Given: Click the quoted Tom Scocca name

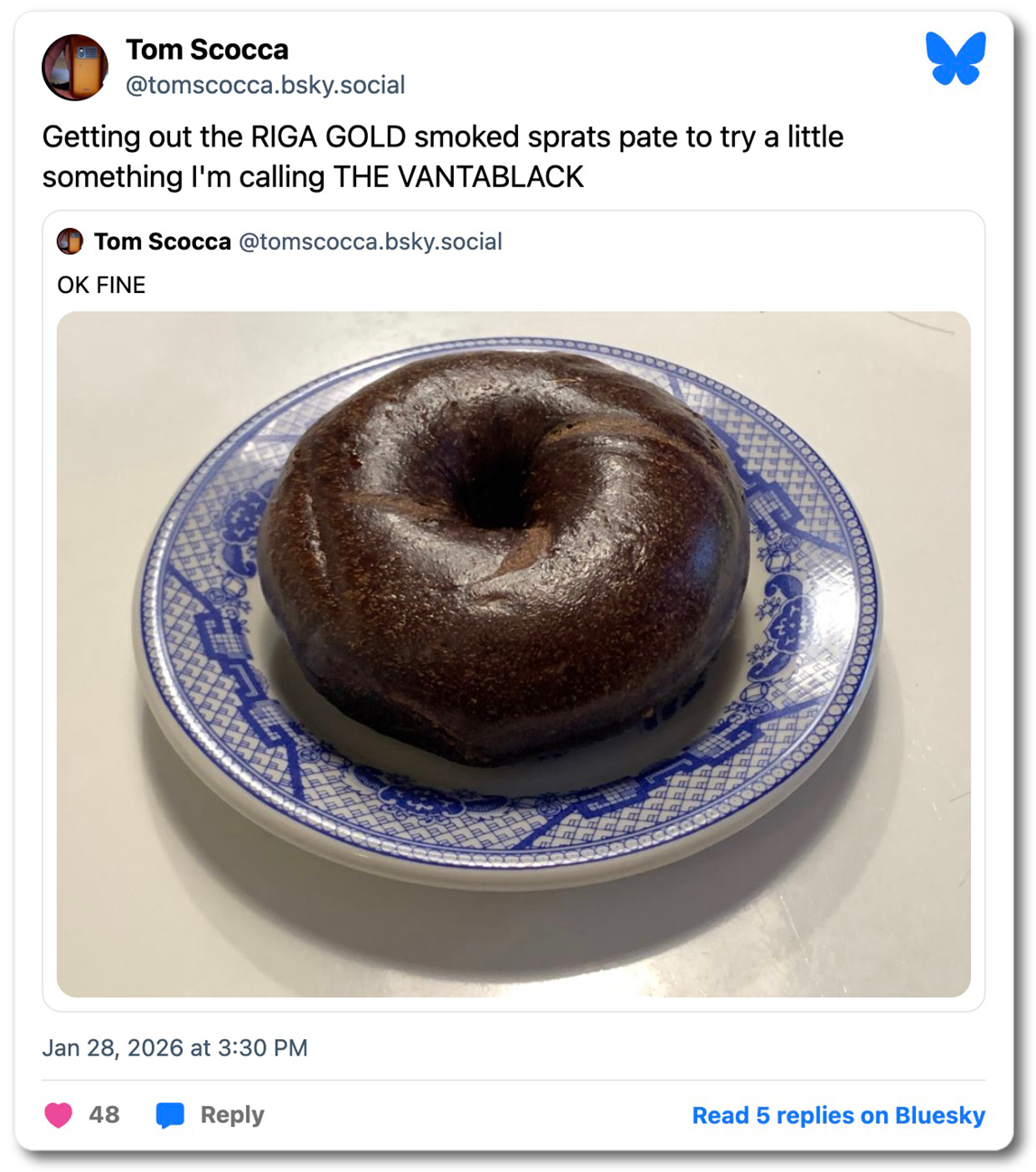Looking at the screenshot, I should (x=163, y=242).
